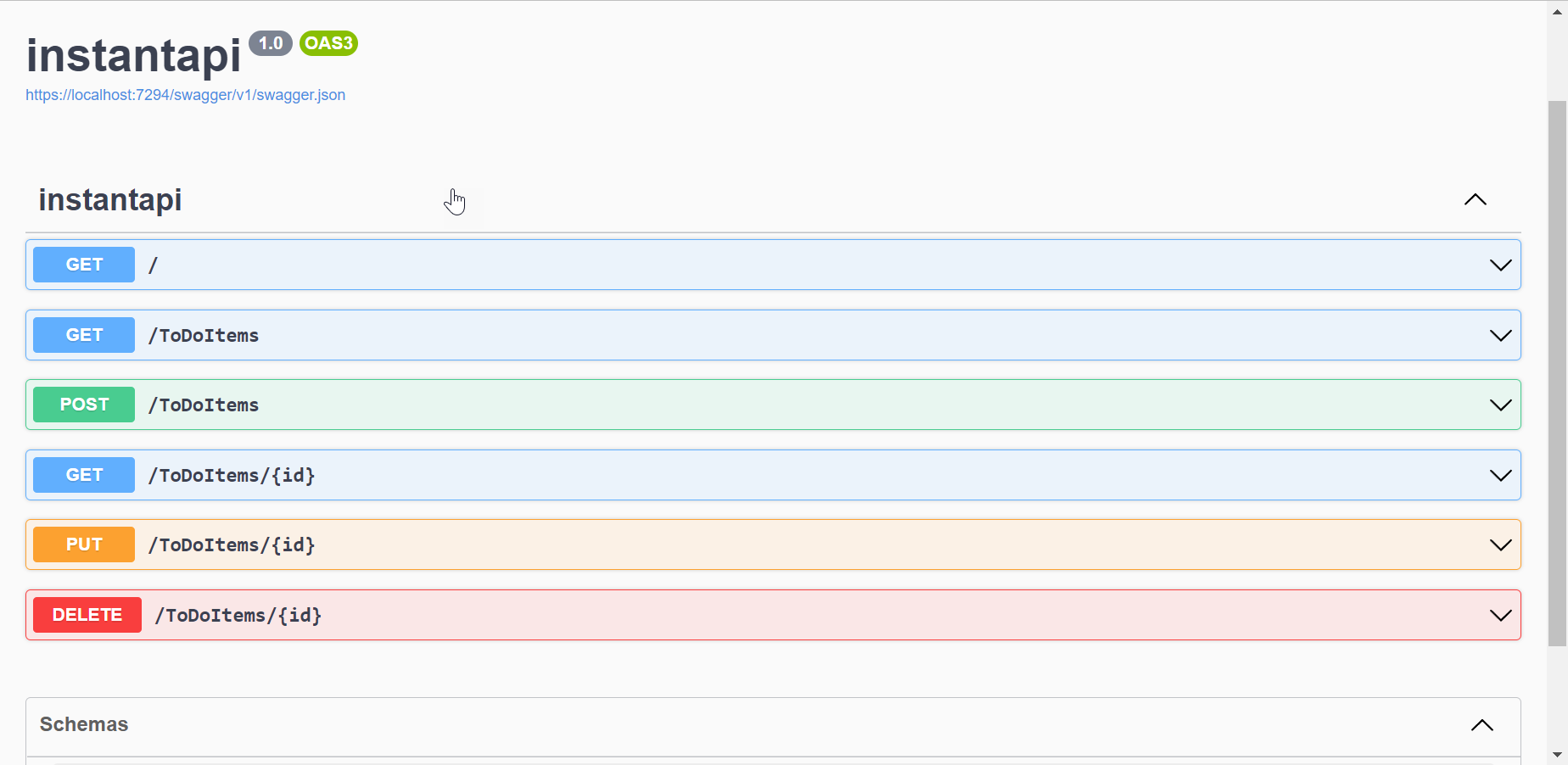Click the GET badge for root path
The height and width of the screenshot is (765, 1568).
coord(84,265)
